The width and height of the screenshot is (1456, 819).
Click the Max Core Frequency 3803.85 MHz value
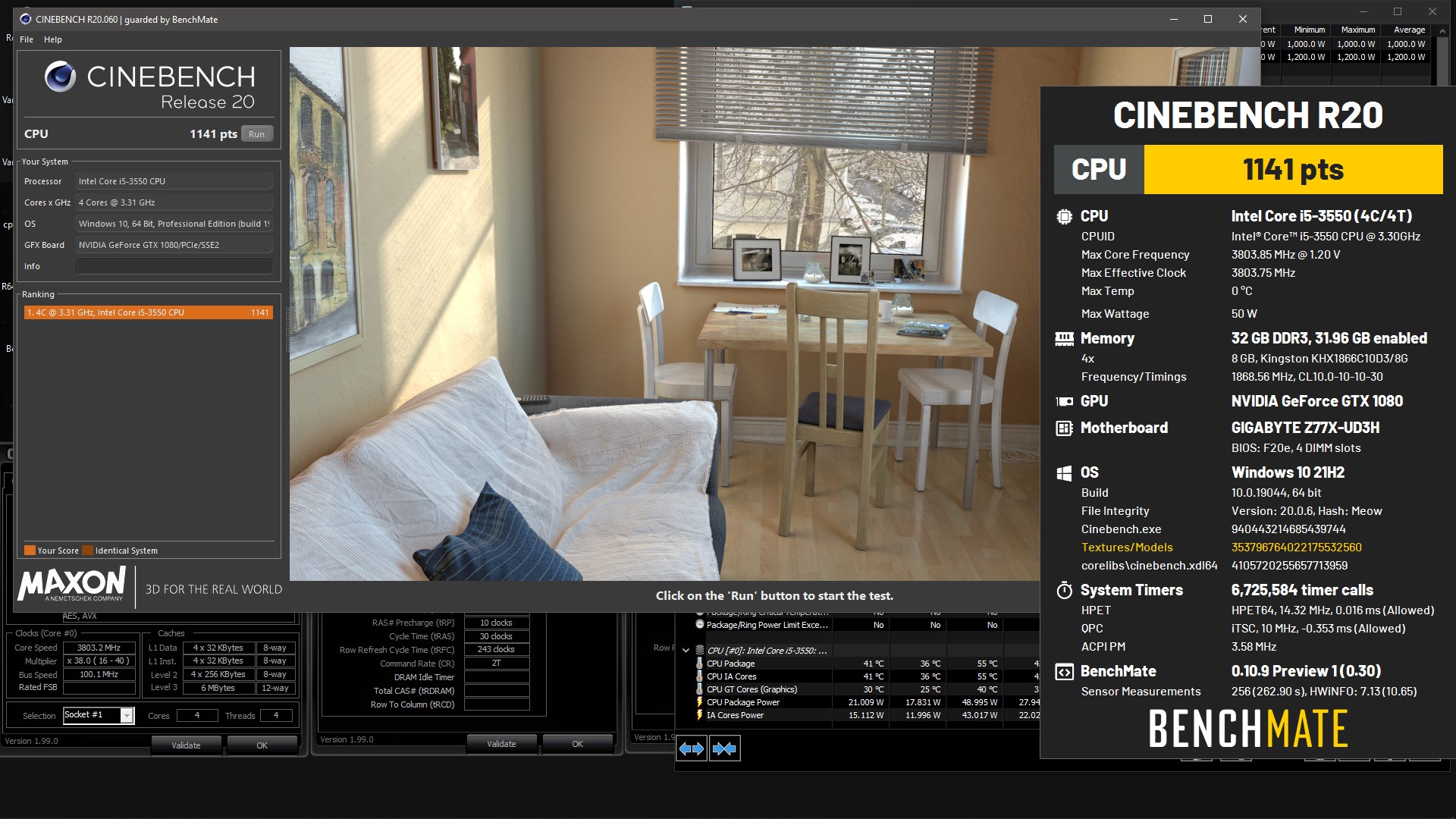tap(1285, 255)
